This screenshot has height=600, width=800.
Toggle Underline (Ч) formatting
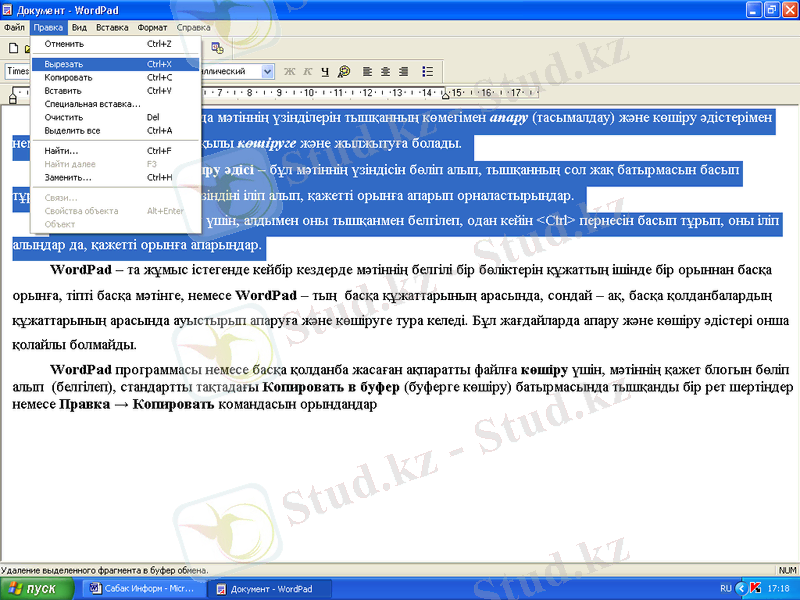click(x=325, y=72)
